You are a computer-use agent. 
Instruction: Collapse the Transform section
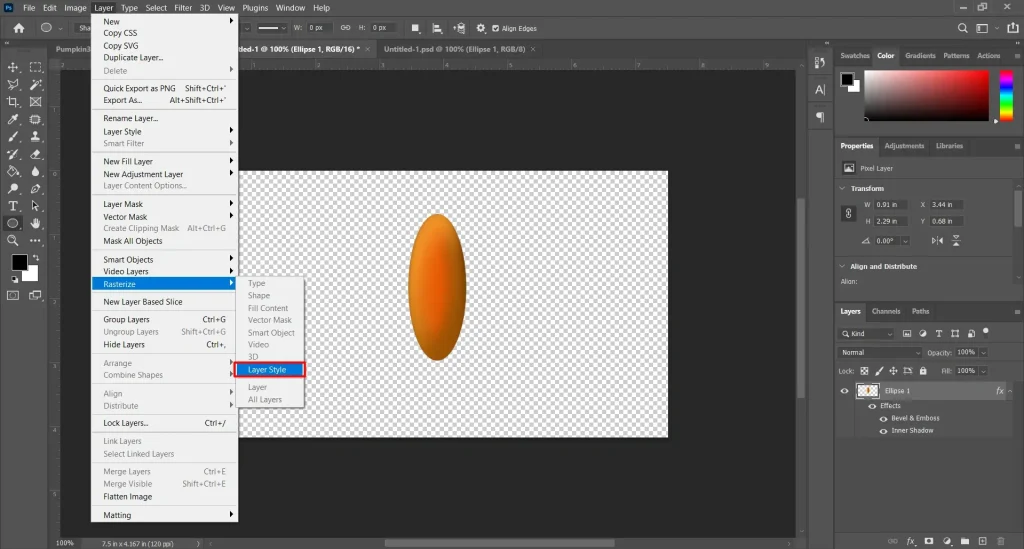point(842,188)
